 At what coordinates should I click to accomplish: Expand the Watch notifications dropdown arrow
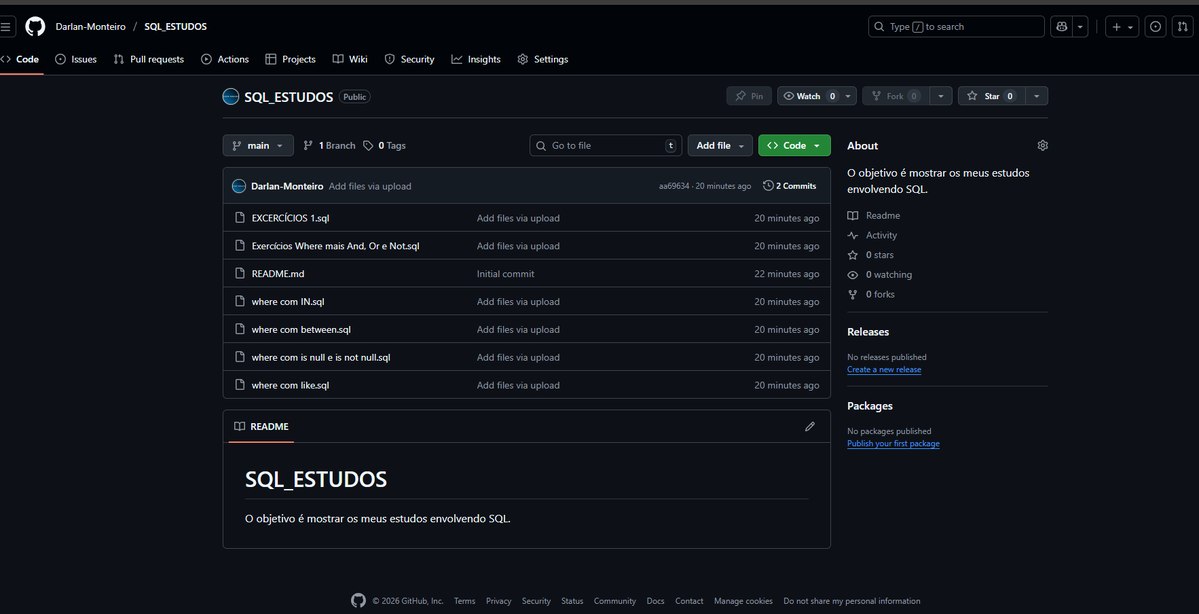click(x=849, y=96)
